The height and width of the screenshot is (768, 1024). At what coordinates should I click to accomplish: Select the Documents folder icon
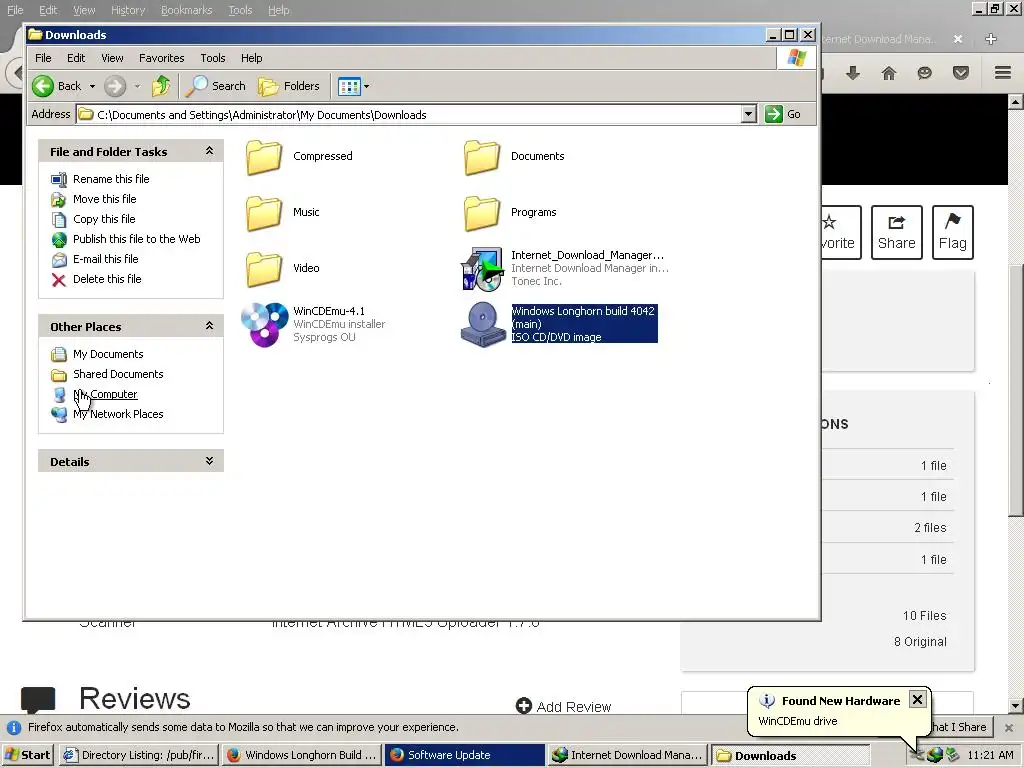tap(482, 157)
